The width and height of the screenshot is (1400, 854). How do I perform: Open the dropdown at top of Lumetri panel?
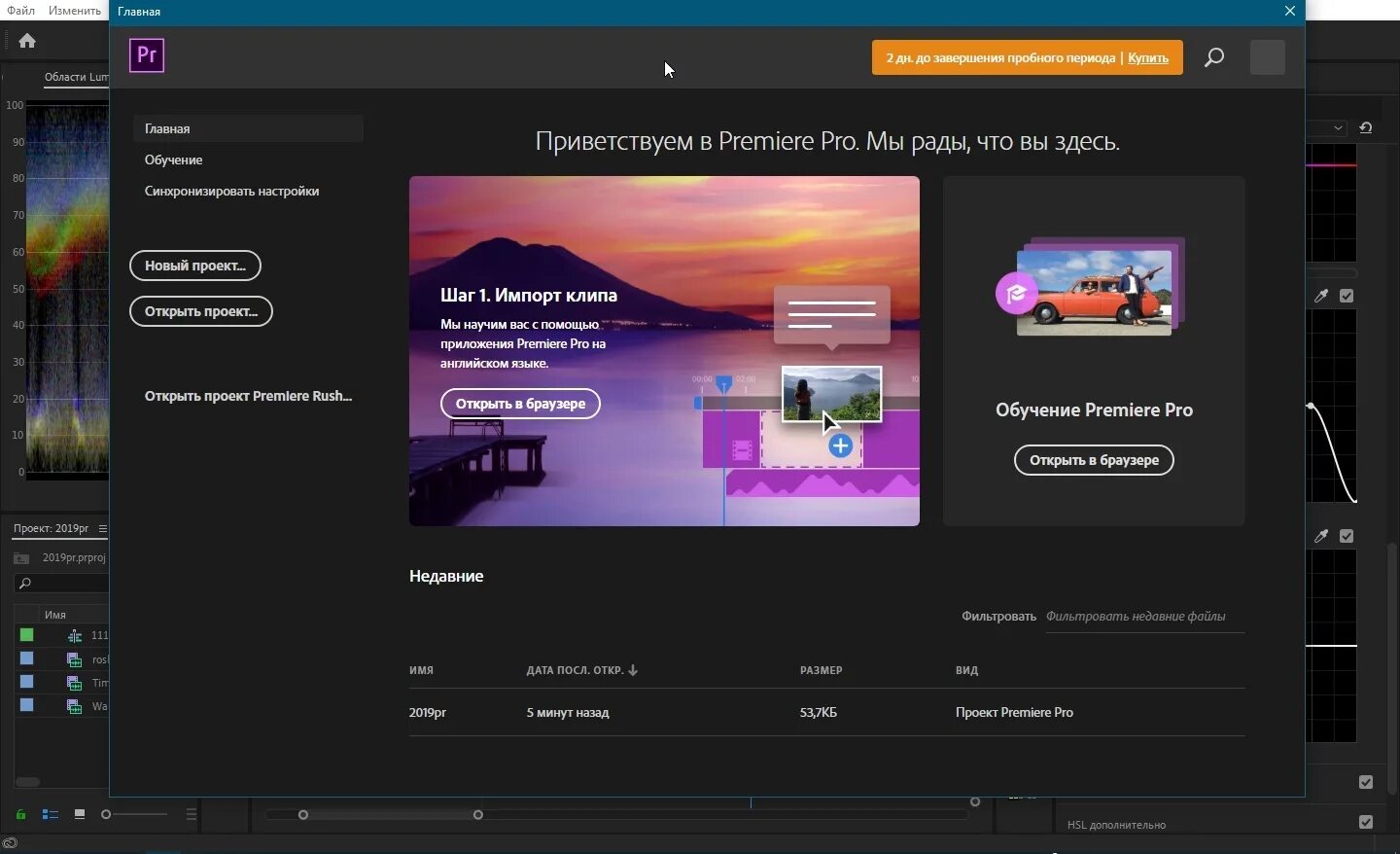click(1339, 128)
